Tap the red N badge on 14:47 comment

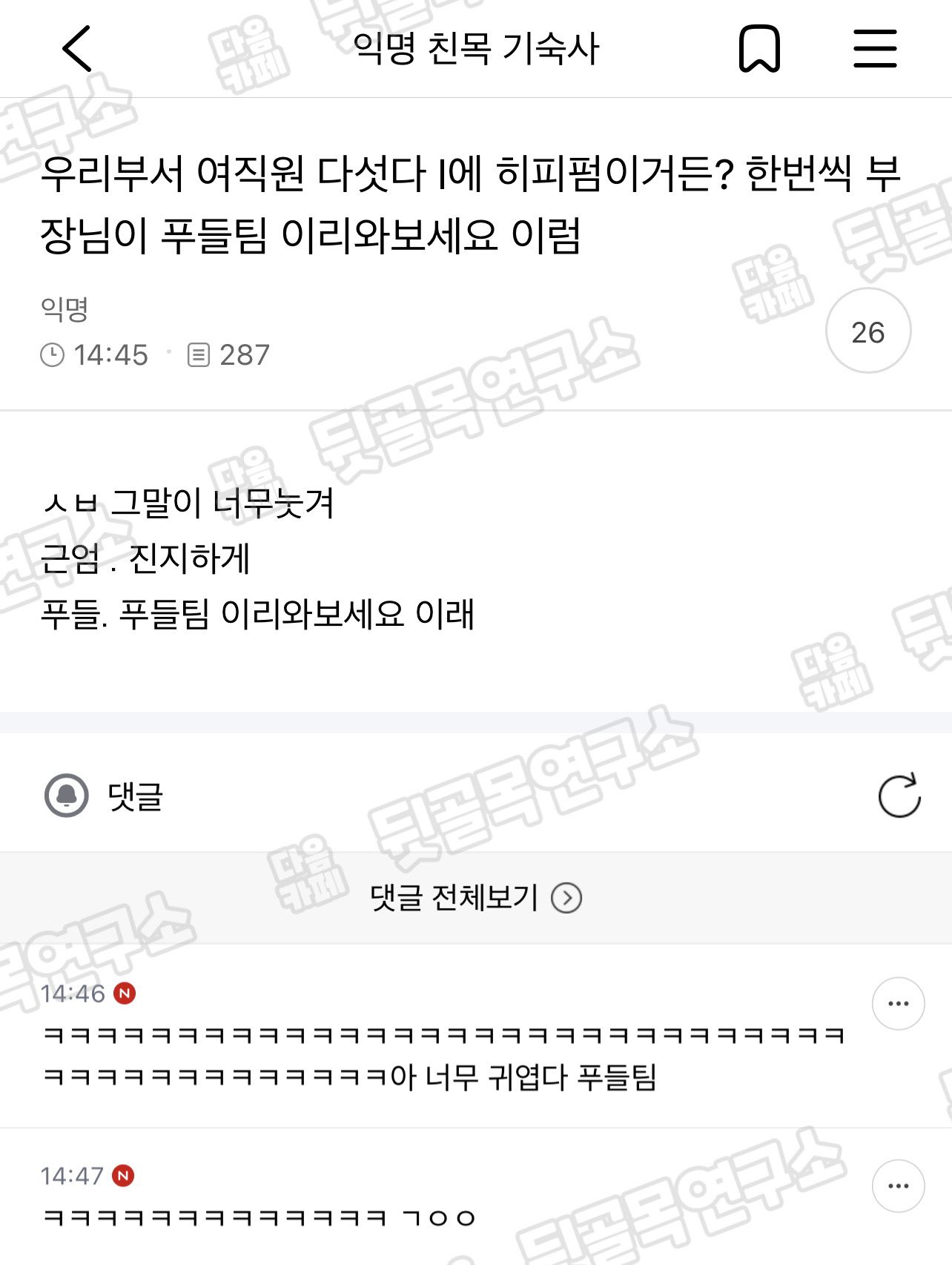(x=123, y=1175)
